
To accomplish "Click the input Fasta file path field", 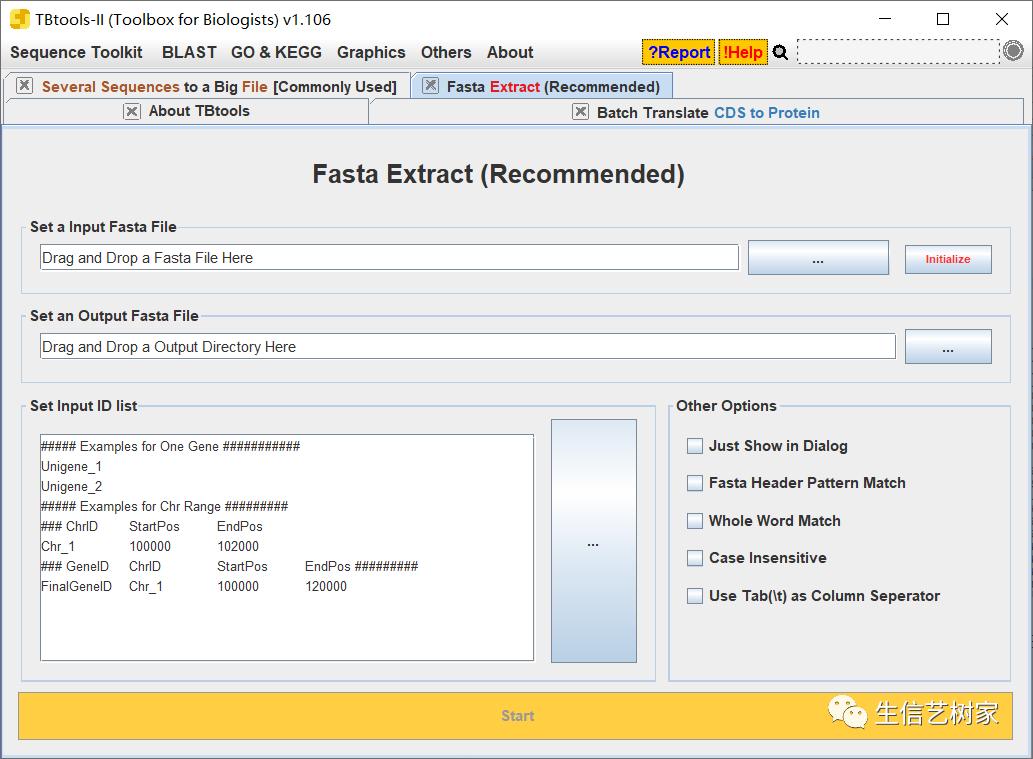I will pos(388,258).
